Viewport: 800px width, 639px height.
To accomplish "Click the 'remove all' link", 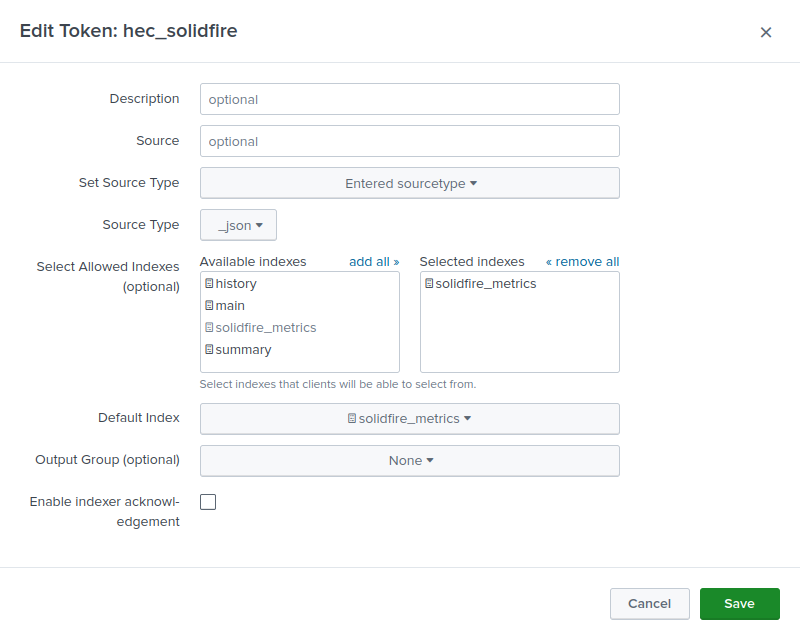I will click(x=582, y=261).
